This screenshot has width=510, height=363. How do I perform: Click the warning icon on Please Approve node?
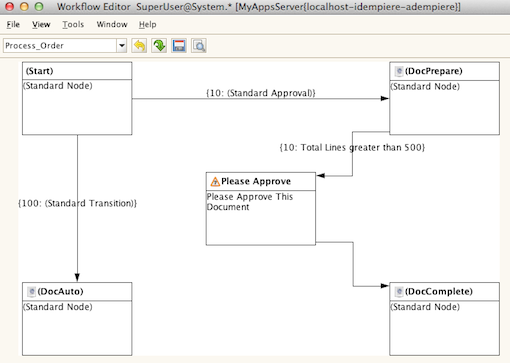pyautogui.click(x=215, y=182)
